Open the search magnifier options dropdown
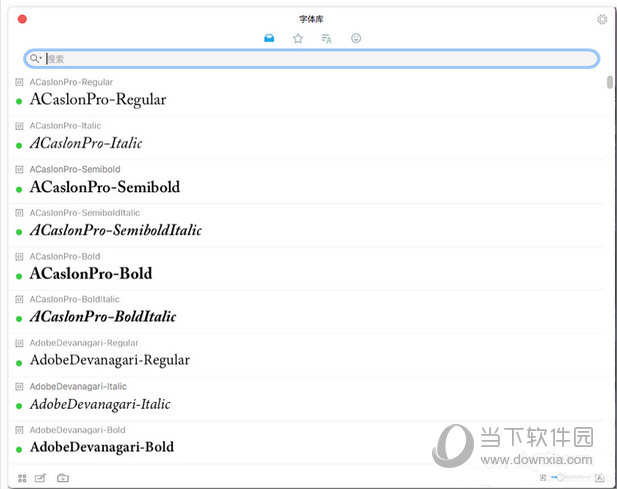This screenshot has height=489, width=617. (x=35, y=59)
